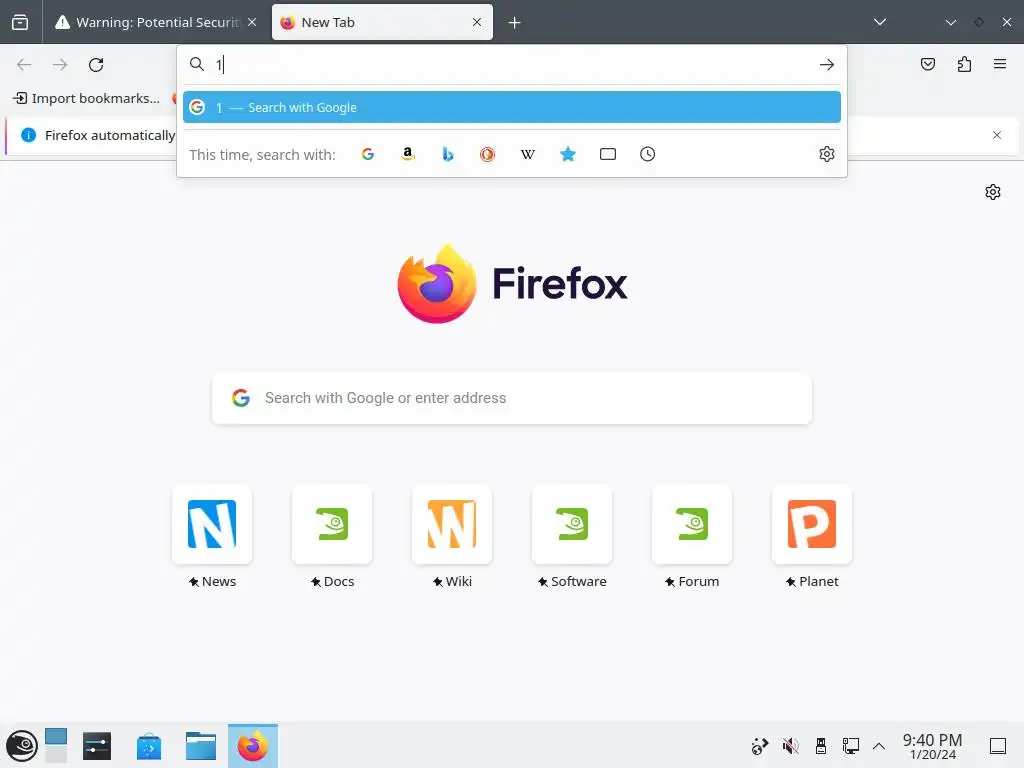Close the Warning: Potential Security tab
This screenshot has width=1024, height=768.
[252, 22]
